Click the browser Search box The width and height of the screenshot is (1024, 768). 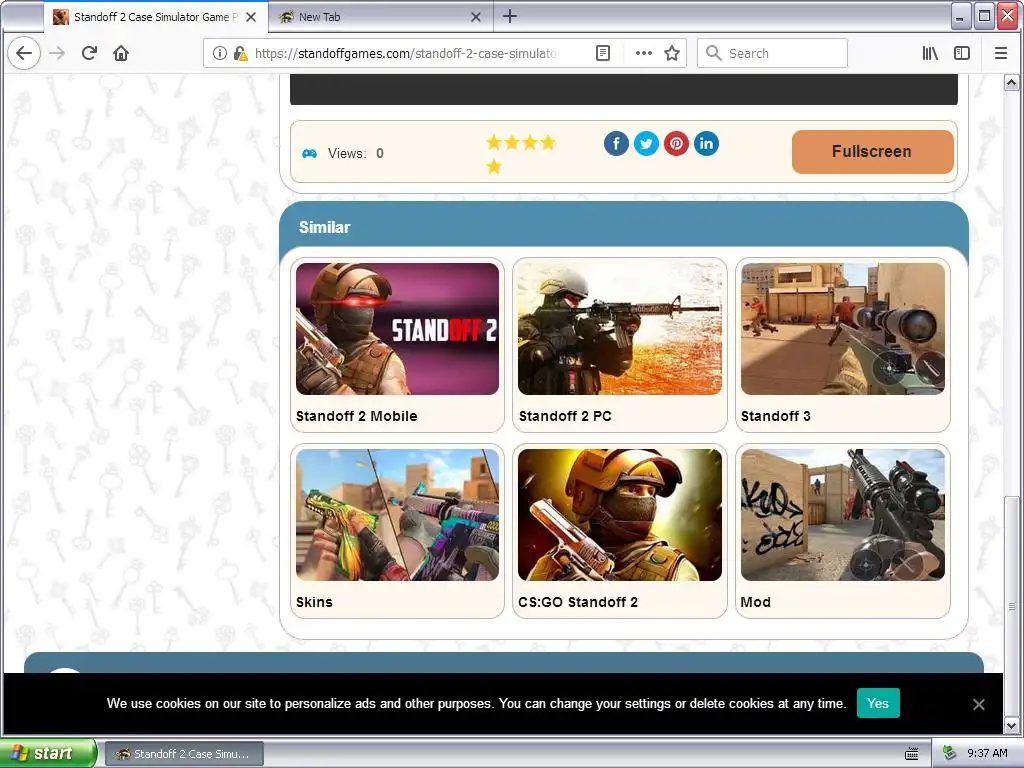point(773,53)
